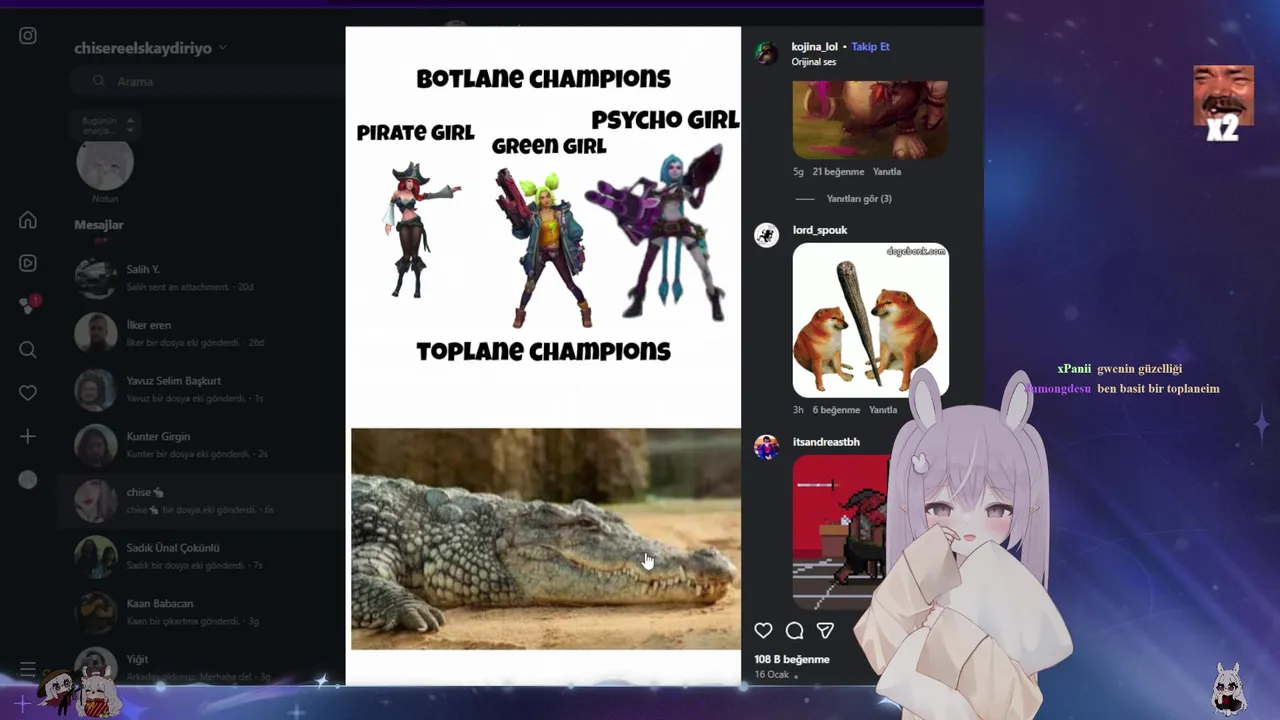Open lord_spouk username link
Screen dimensions: 1280x720
pos(820,230)
